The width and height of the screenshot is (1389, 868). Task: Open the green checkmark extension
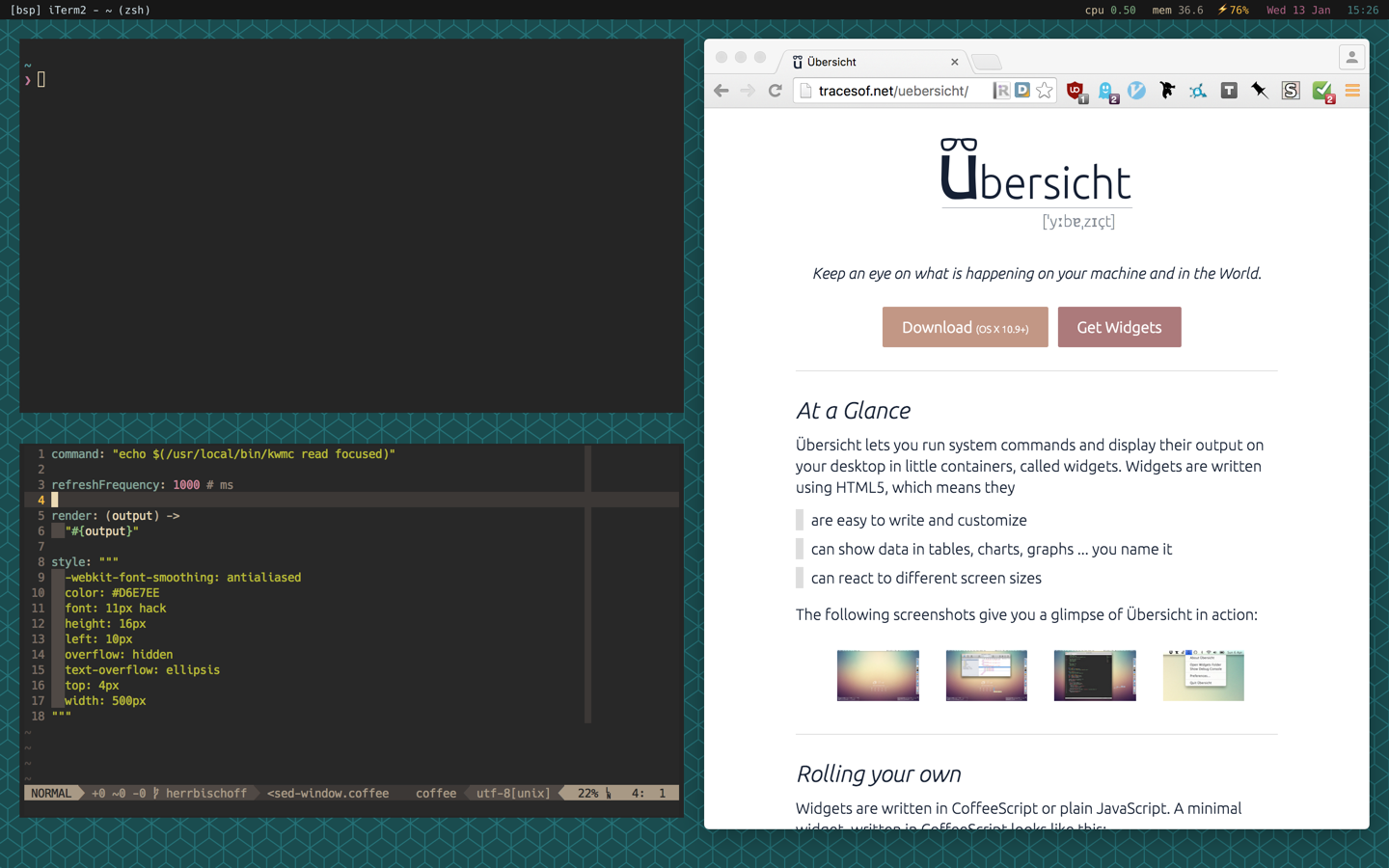(x=1322, y=92)
